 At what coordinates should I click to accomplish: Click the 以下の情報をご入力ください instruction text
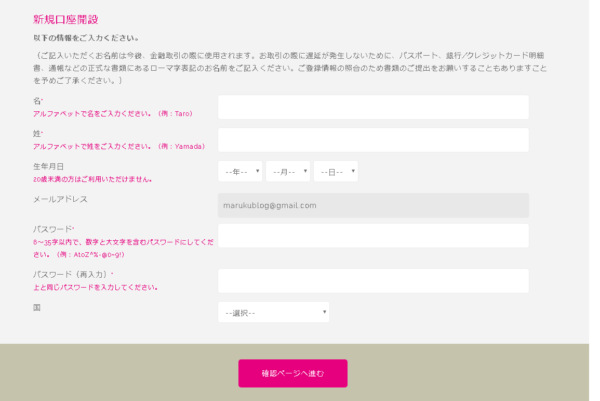[87, 38]
